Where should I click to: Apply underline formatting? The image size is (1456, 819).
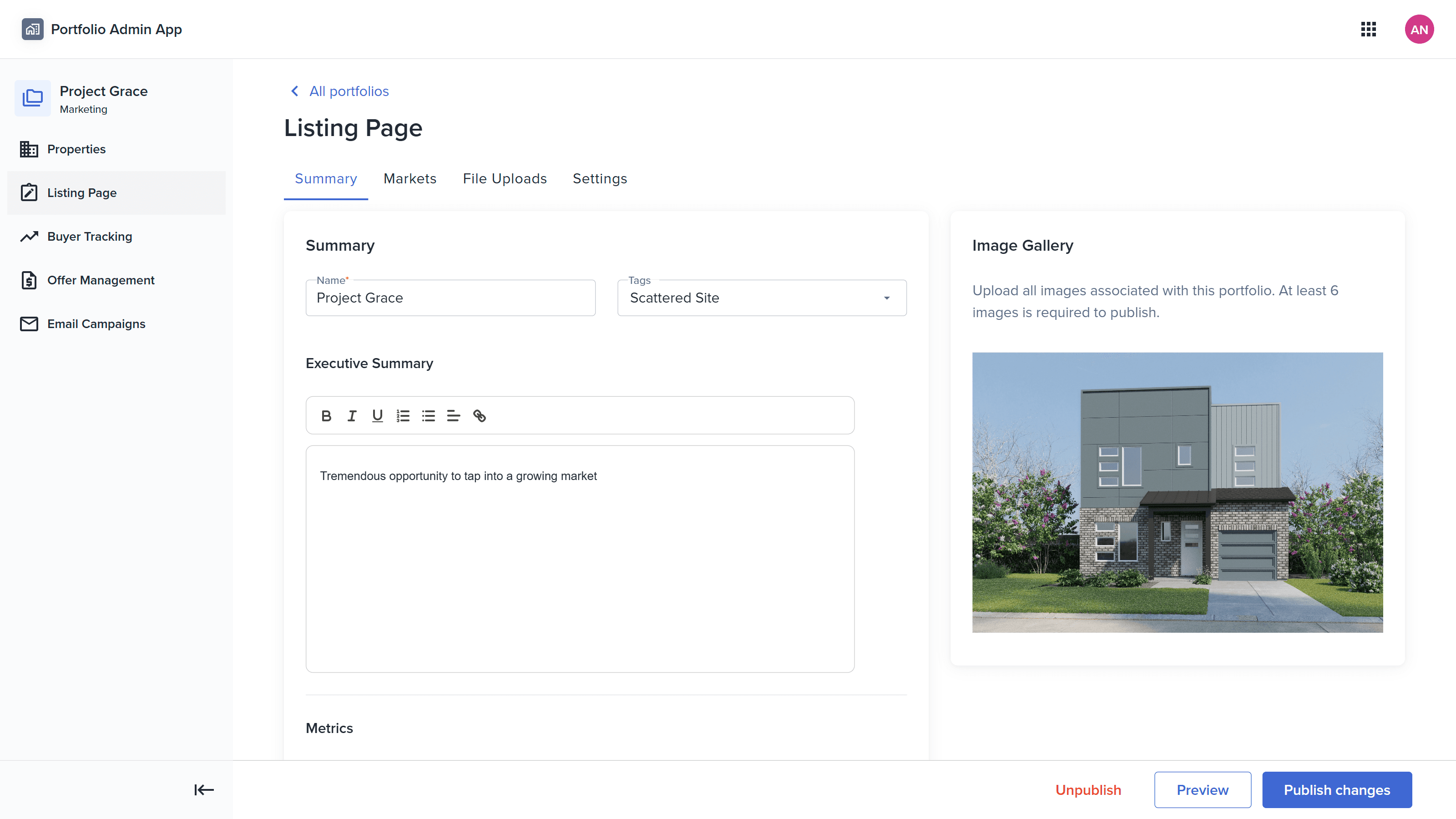coord(377,415)
